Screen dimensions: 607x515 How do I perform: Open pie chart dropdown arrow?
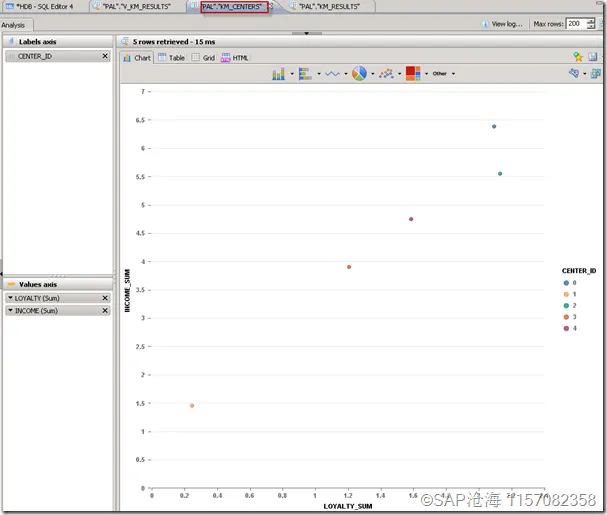click(x=373, y=74)
